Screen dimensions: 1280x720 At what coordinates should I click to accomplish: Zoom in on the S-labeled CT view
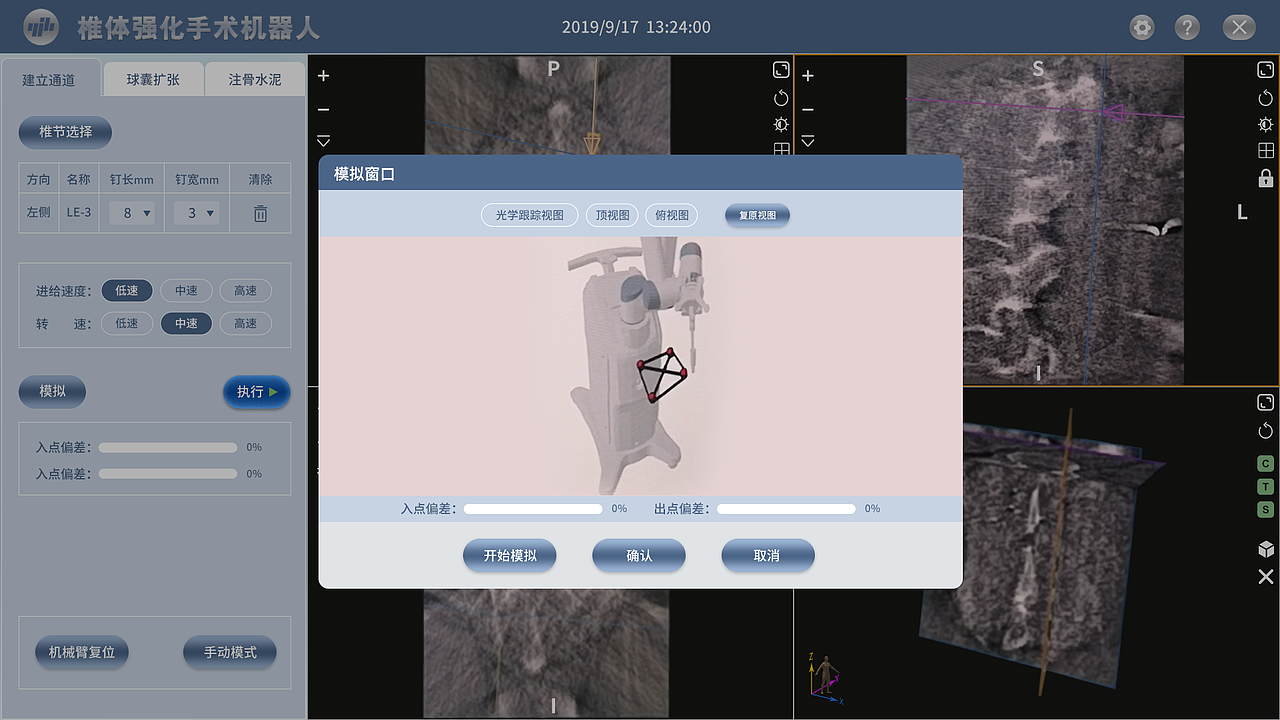coord(808,76)
